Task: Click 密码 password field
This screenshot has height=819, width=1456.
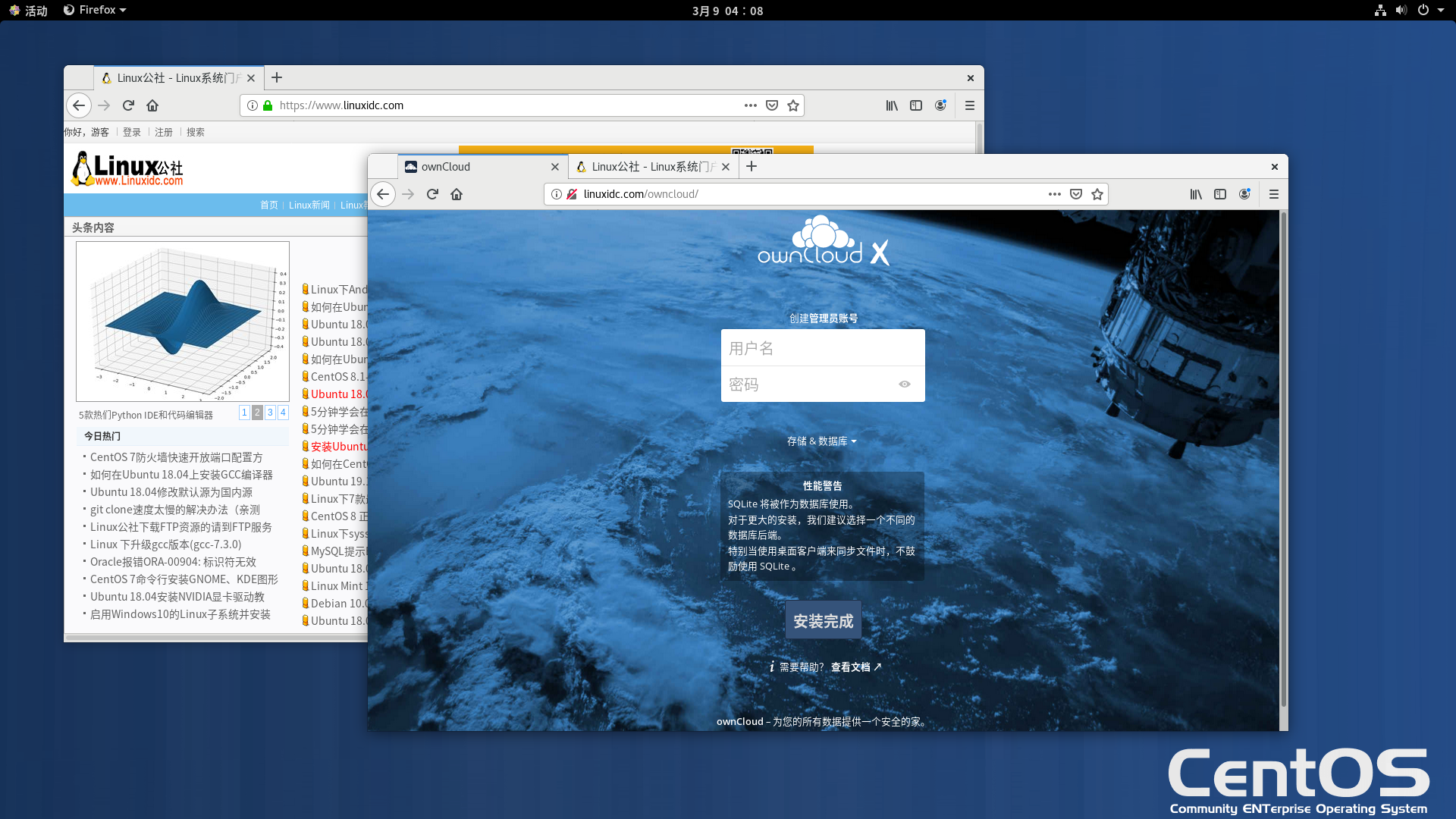Action: coord(823,384)
